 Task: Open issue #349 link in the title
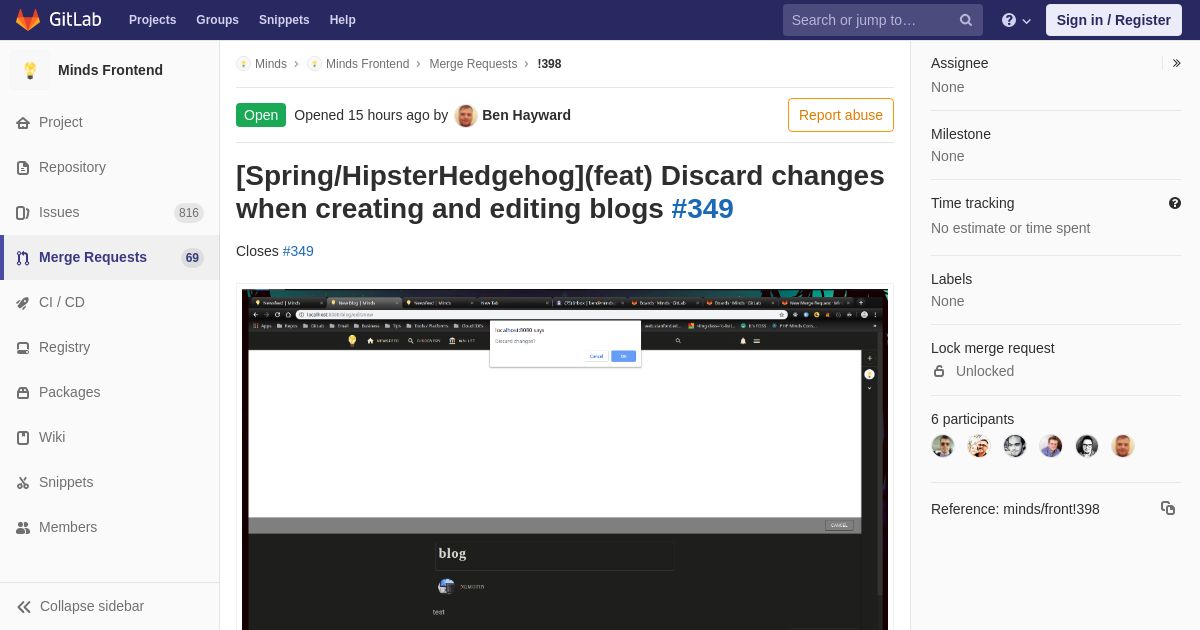click(702, 208)
